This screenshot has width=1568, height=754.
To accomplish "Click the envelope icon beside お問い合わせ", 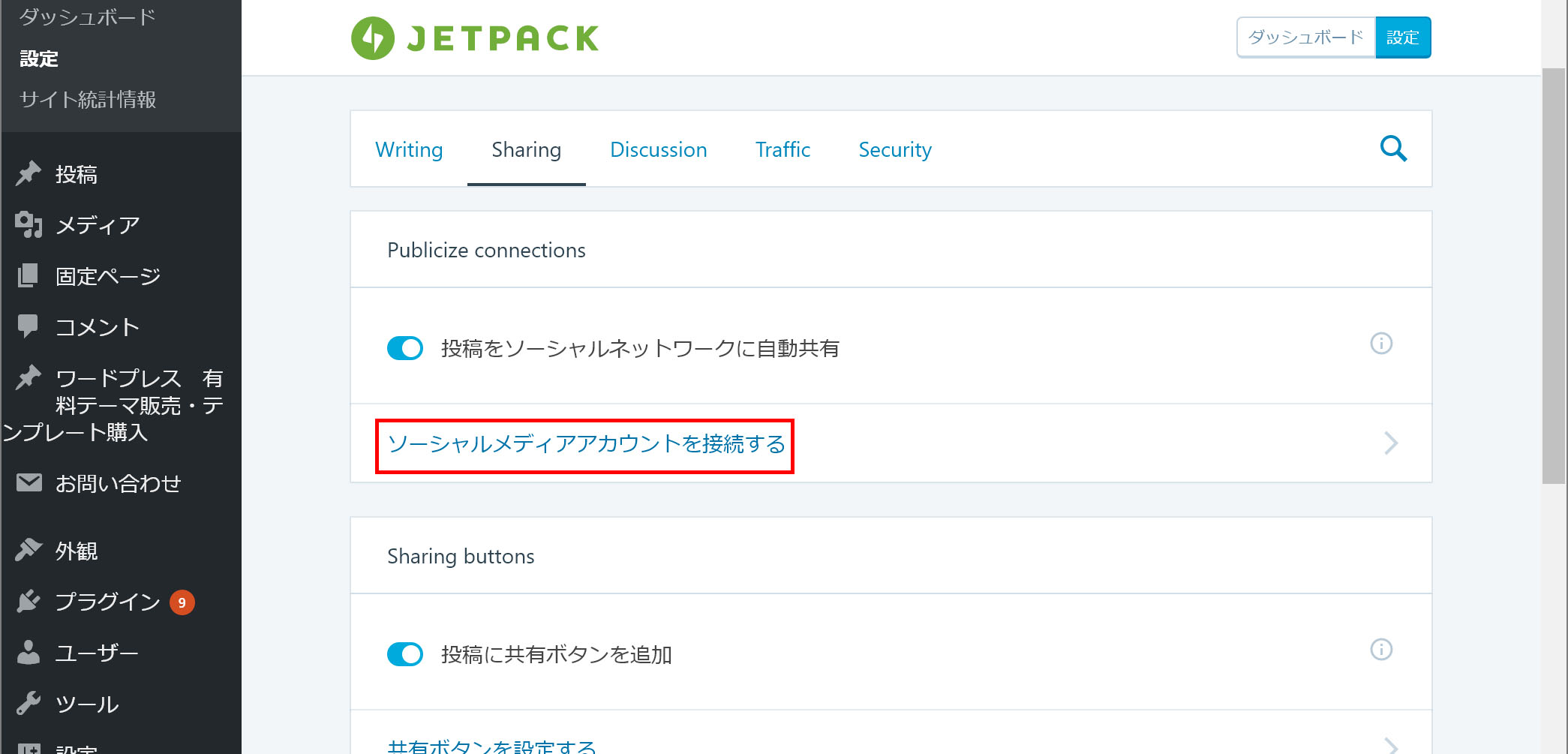I will click(x=29, y=482).
